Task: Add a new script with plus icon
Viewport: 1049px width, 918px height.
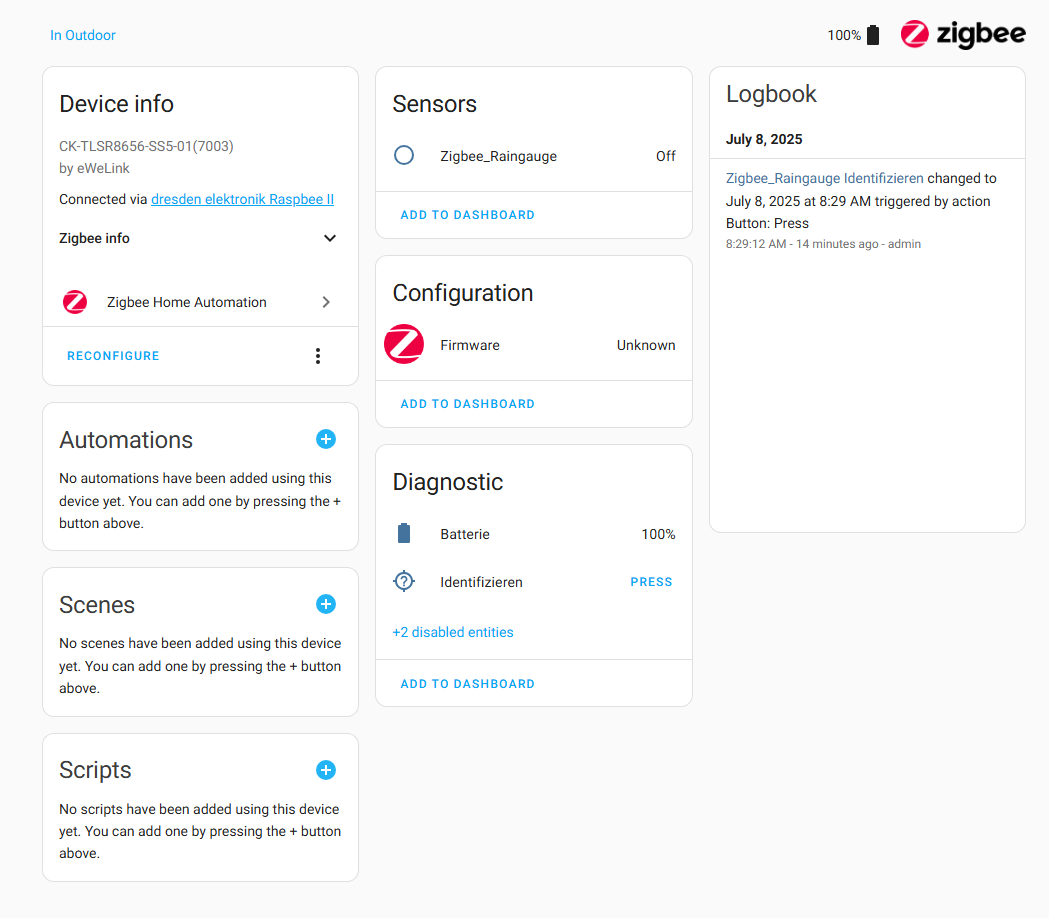Action: 326,770
